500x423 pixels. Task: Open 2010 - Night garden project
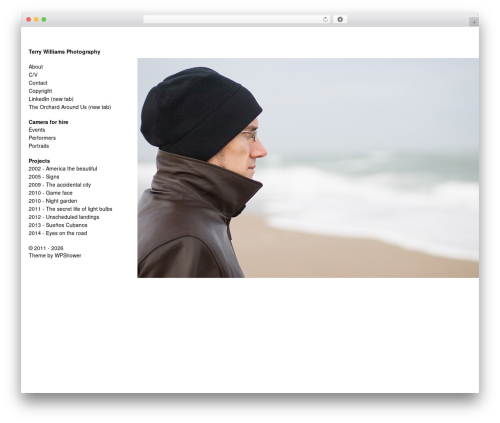click(x=53, y=201)
